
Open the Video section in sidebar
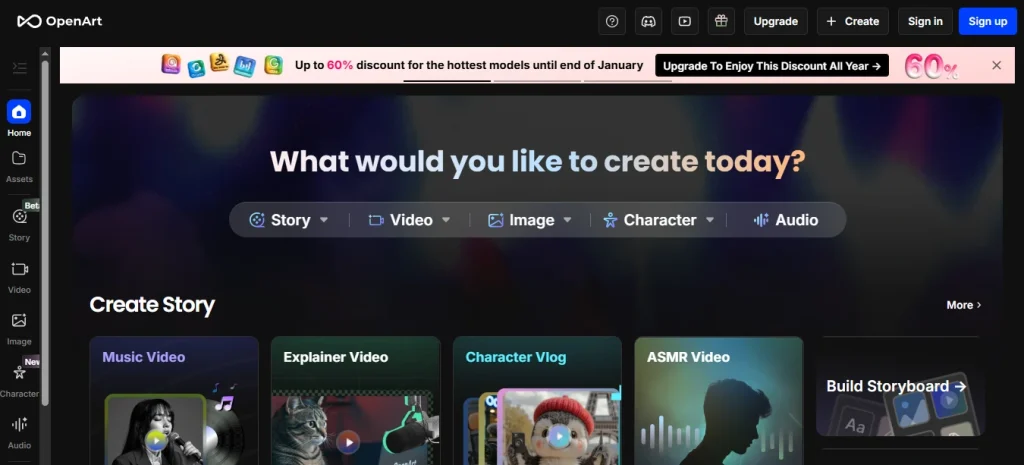[x=19, y=275]
